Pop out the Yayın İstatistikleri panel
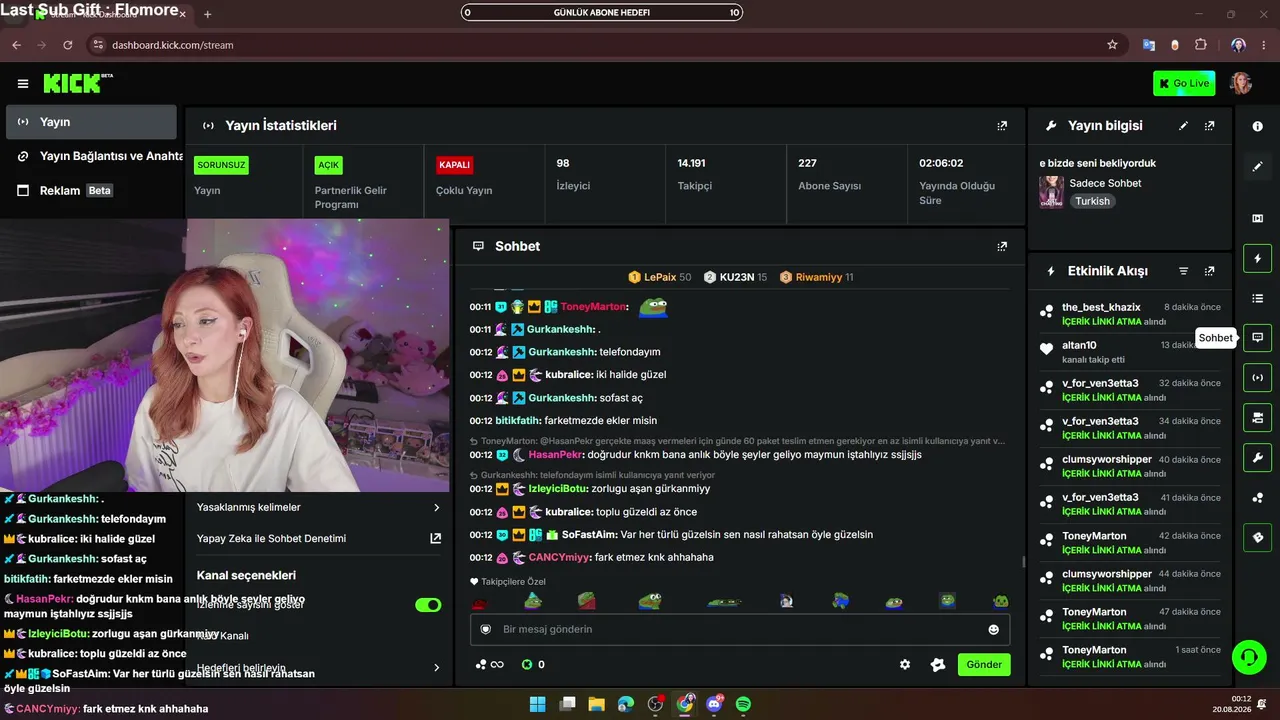 1002,126
